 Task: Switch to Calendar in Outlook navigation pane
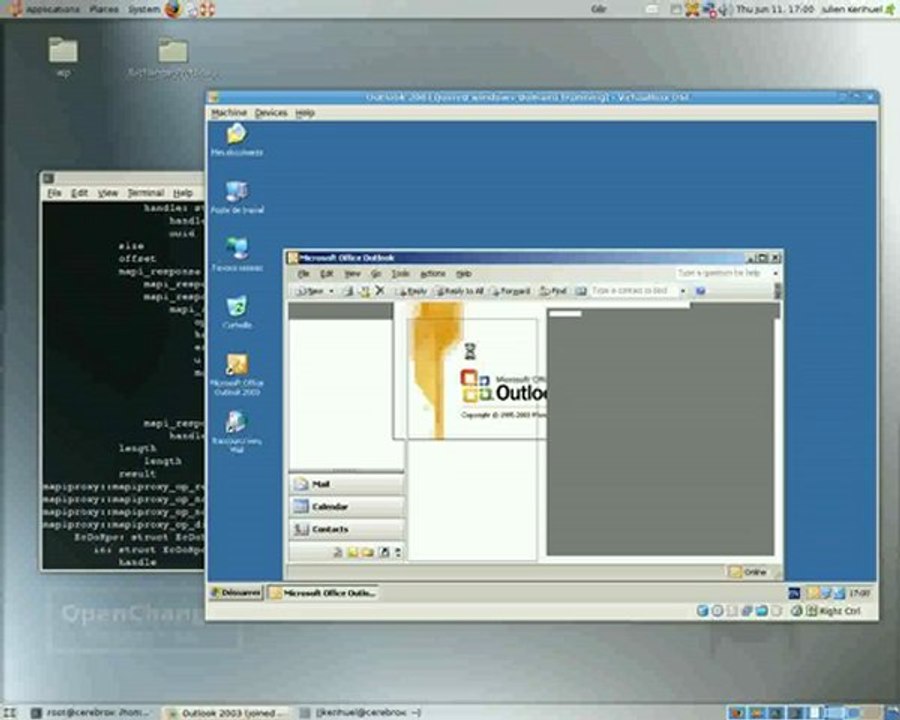click(346, 506)
